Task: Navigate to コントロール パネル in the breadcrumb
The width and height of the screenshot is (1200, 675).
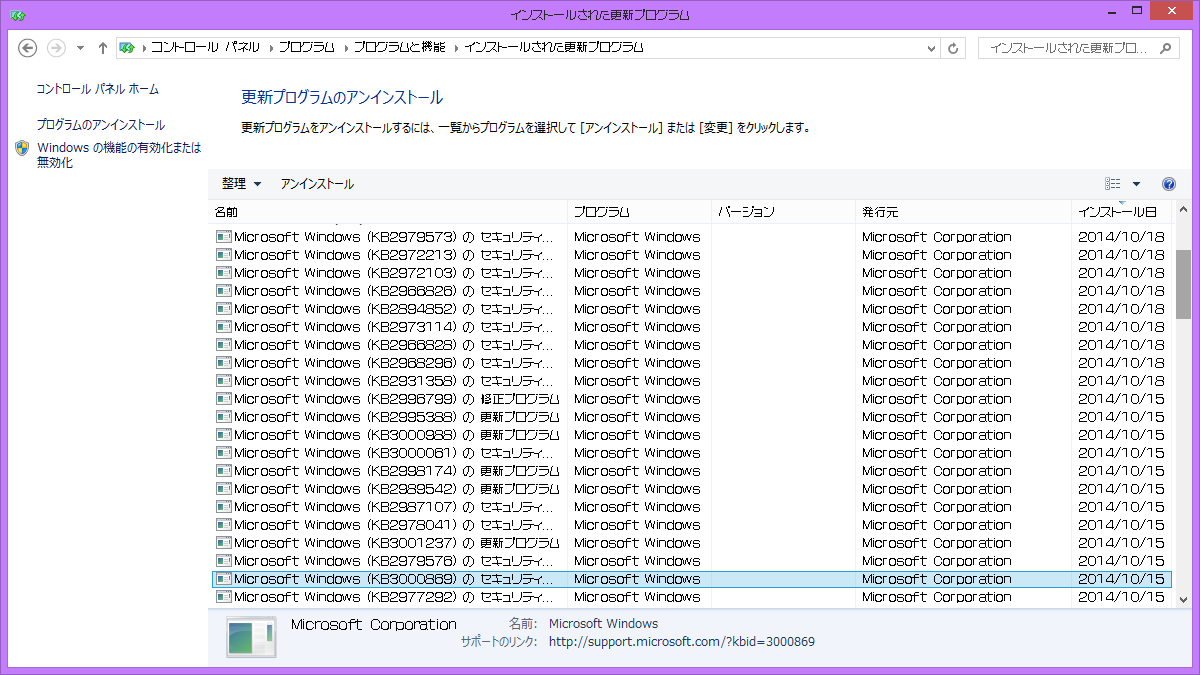Action: 205,48
